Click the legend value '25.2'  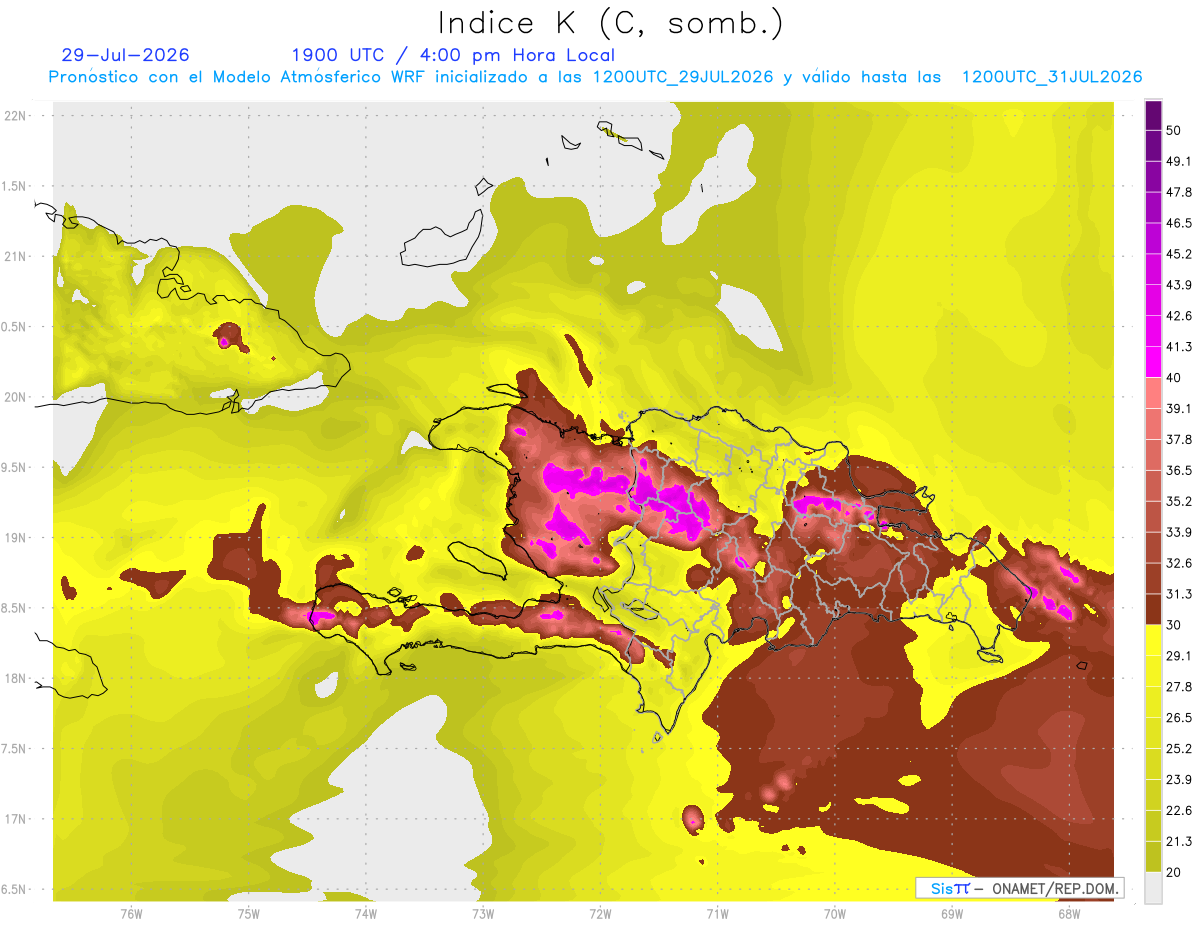pos(1179,748)
